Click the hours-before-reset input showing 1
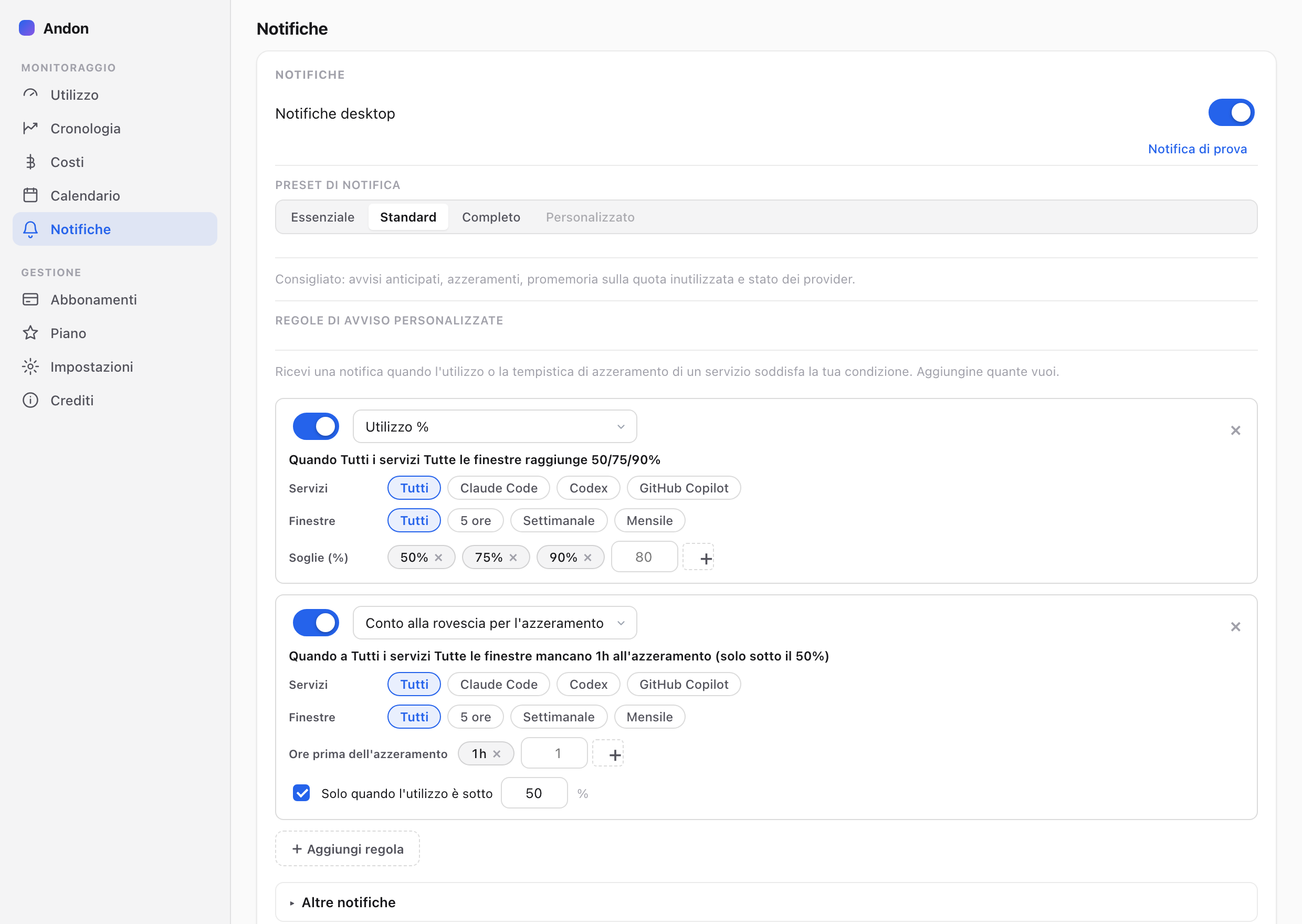Viewport: 1302px width, 924px height. click(554, 753)
